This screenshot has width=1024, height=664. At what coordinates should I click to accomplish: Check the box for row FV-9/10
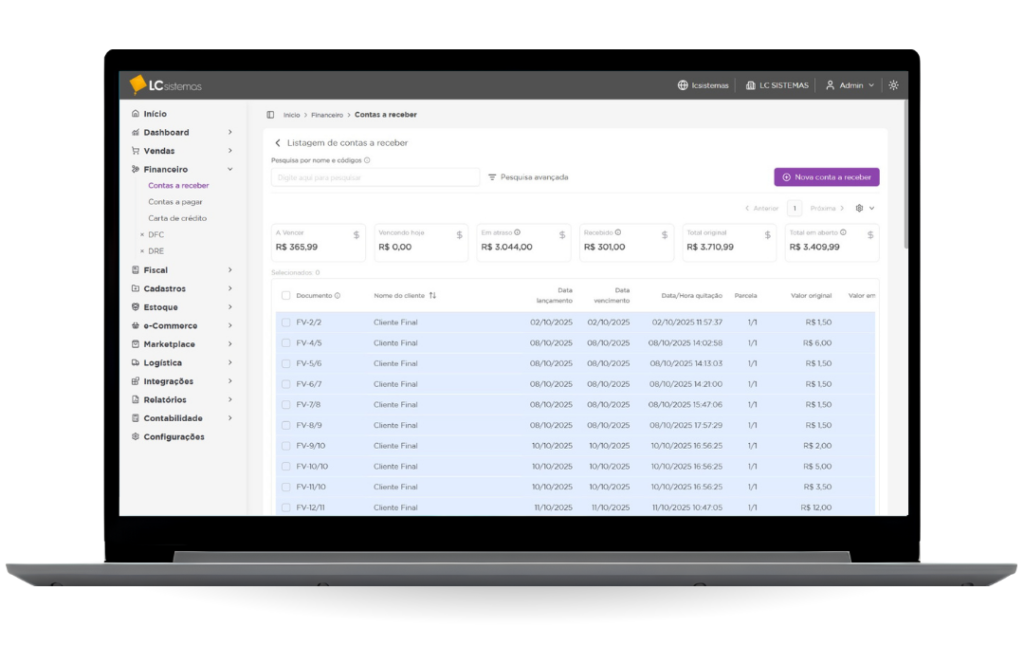tap(285, 446)
